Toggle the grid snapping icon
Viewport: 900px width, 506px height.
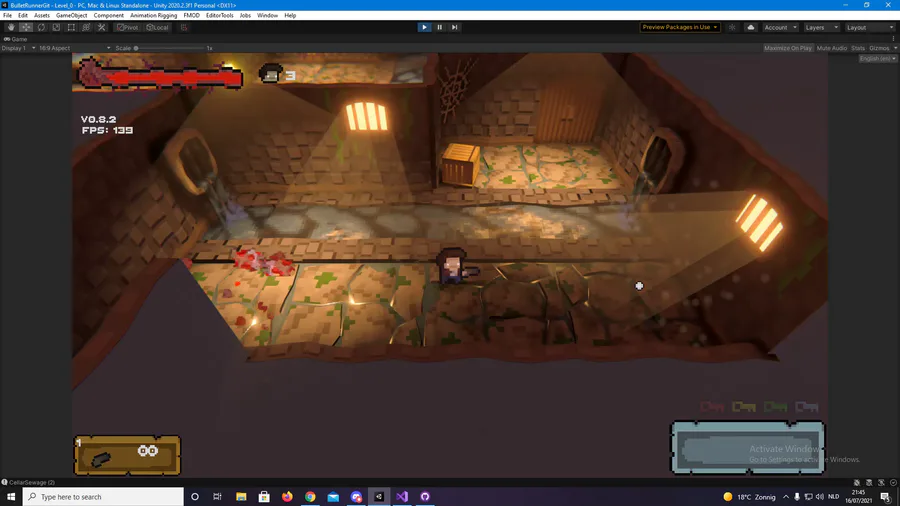pyautogui.click(x=184, y=27)
